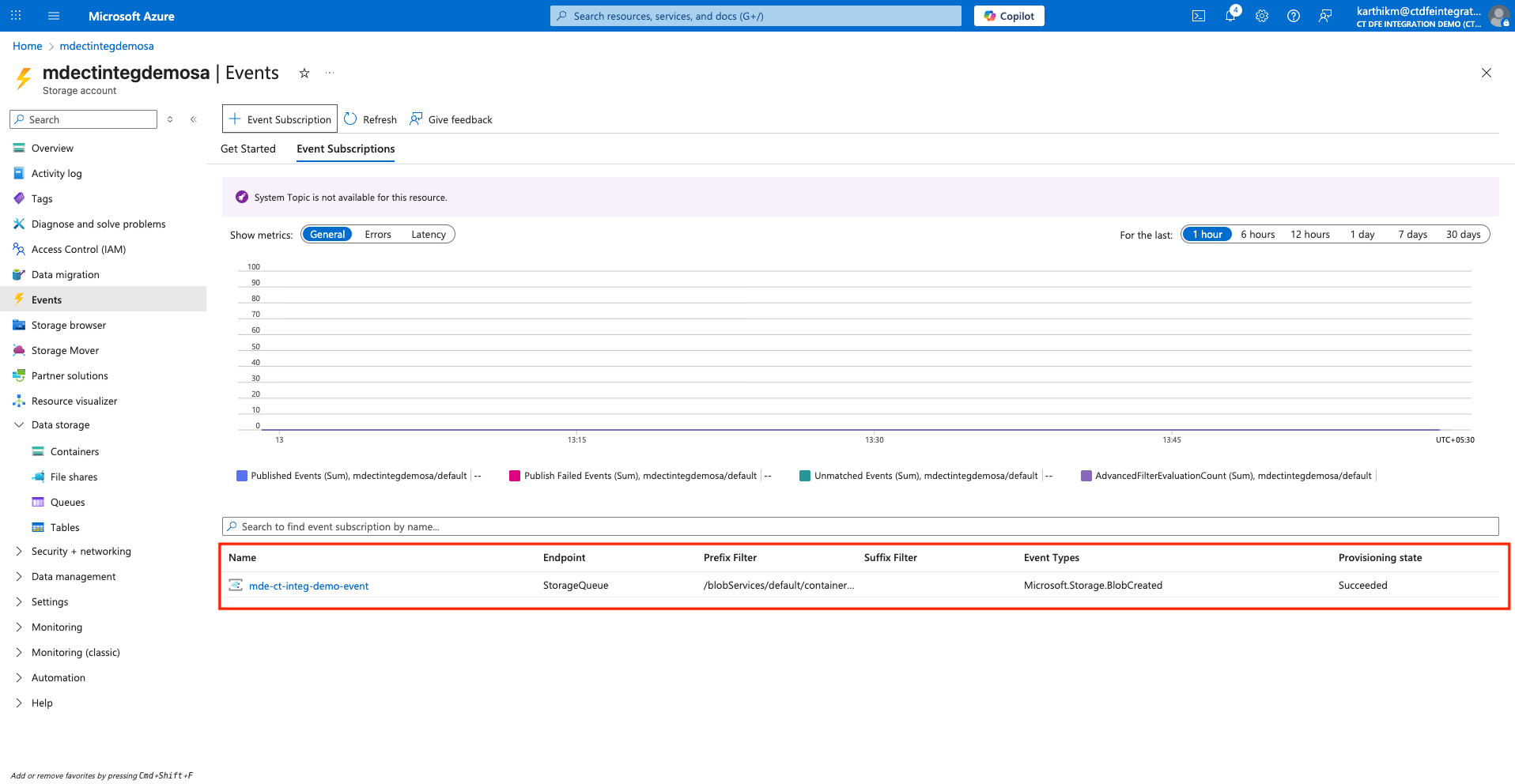The height and width of the screenshot is (784, 1515).
Task: Select the Latency metrics option
Action: pyautogui.click(x=429, y=235)
